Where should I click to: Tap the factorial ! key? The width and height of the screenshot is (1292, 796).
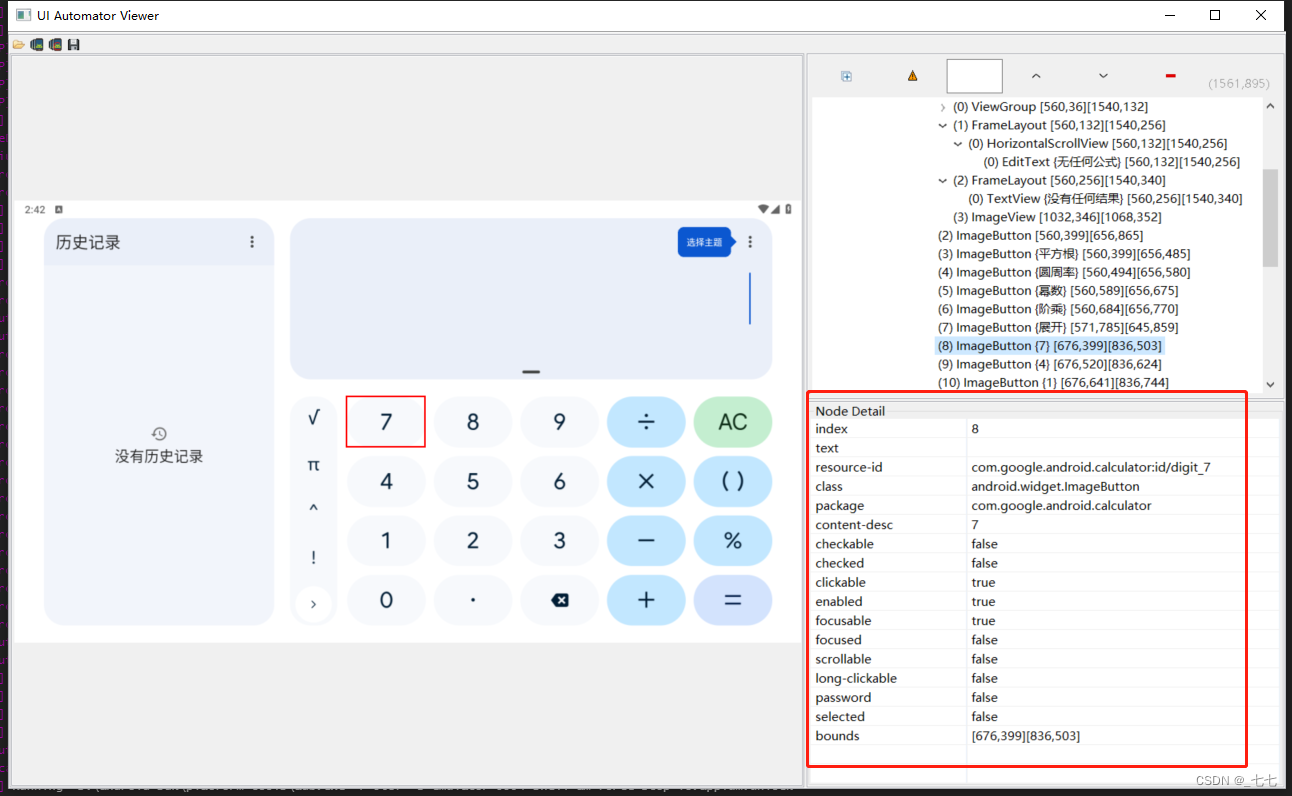pos(314,557)
